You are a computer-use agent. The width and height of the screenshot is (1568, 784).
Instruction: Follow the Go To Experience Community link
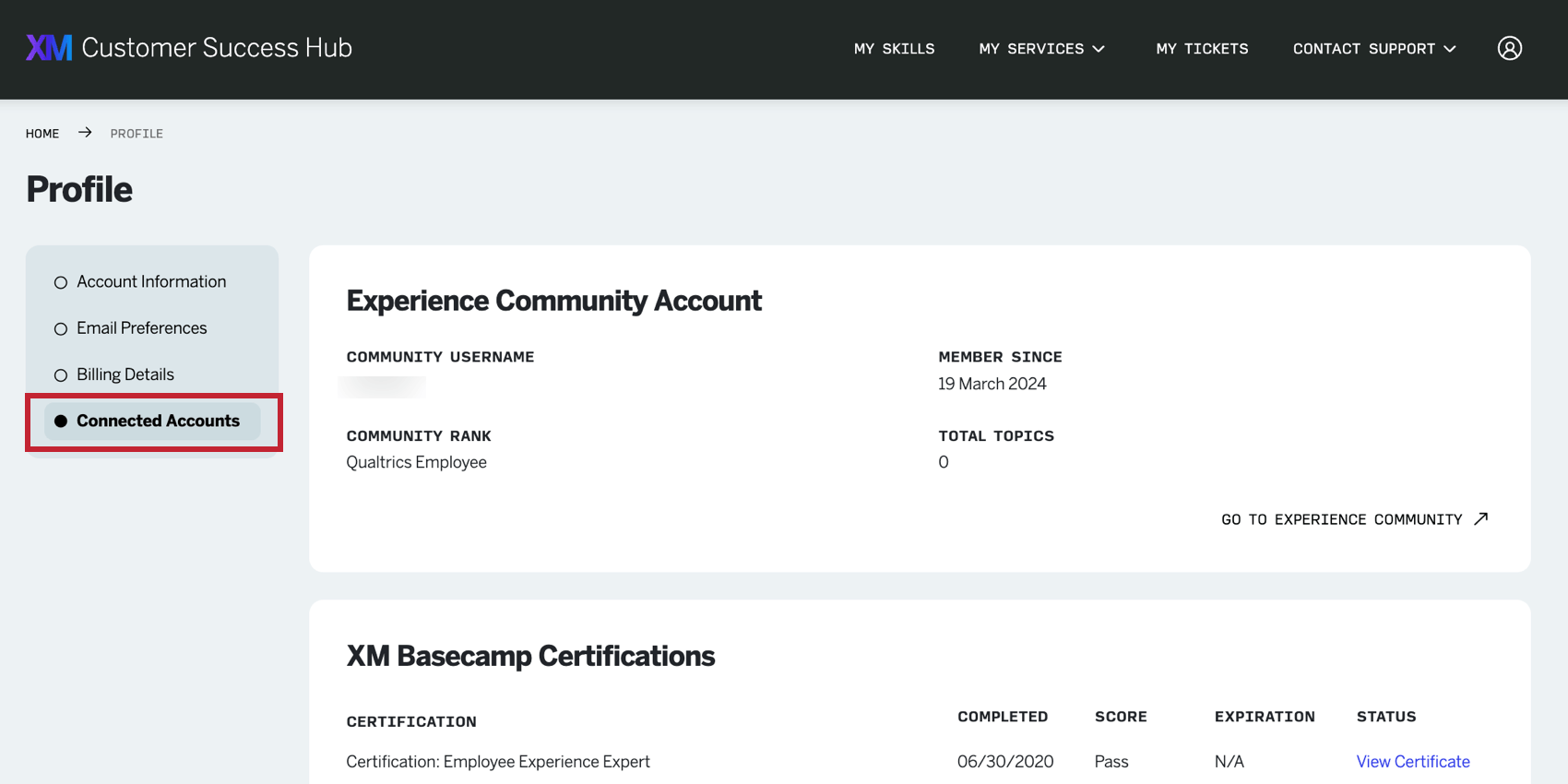tap(1341, 519)
